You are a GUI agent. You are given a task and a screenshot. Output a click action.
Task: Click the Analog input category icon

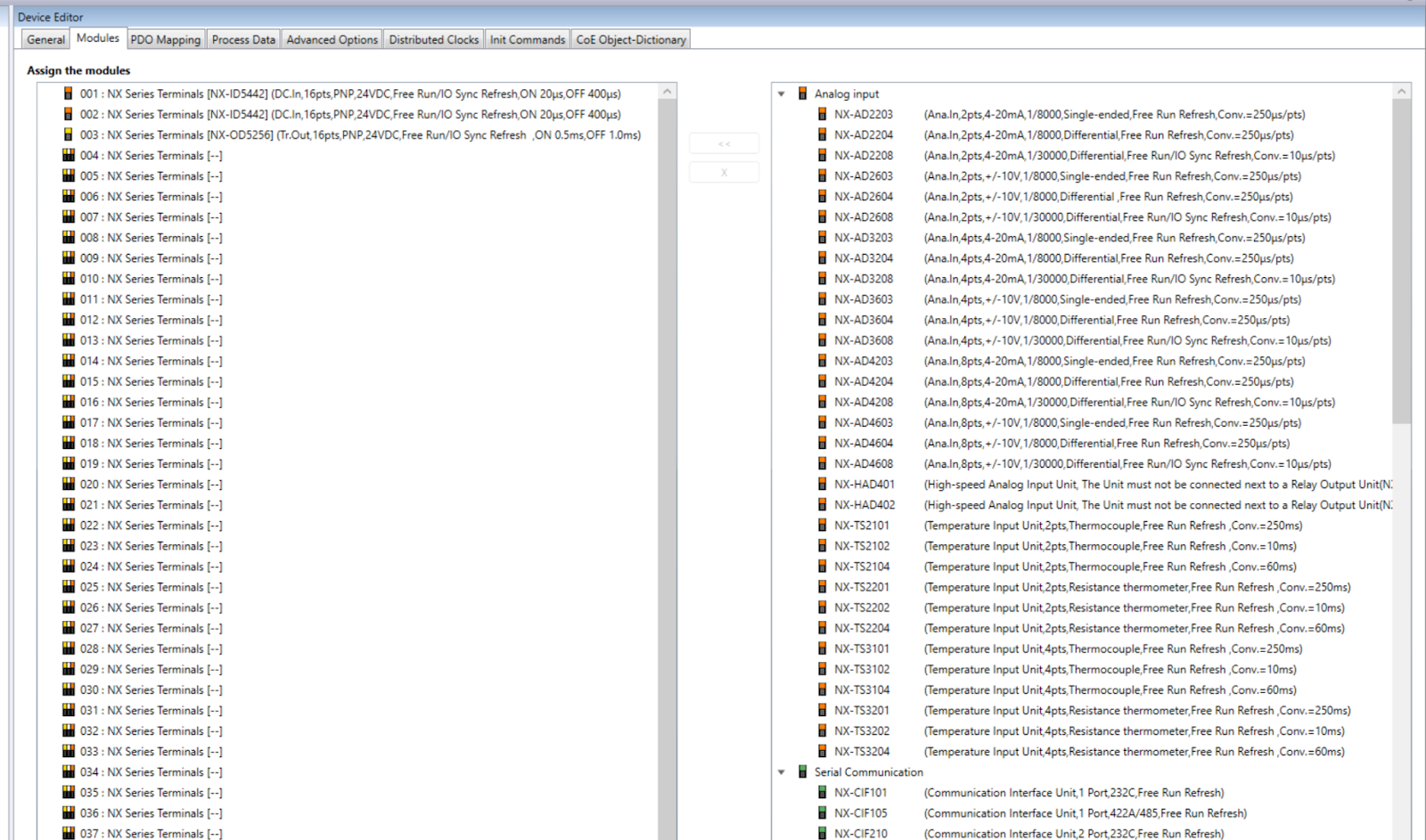pyautogui.click(x=802, y=94)
